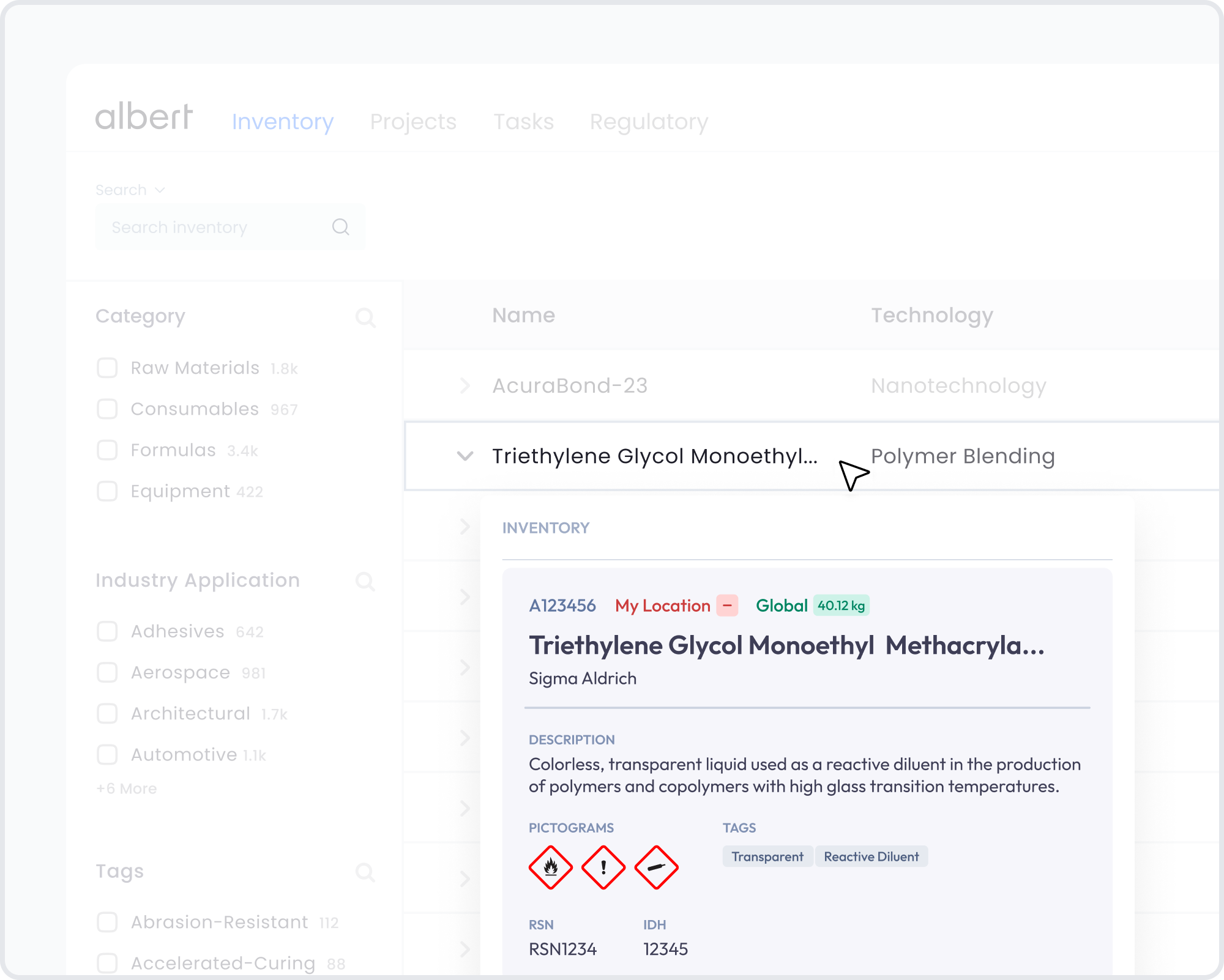The image size is (1224, 980).
Task: Switch to the Projects tab
Action: (x=413, y=122)
